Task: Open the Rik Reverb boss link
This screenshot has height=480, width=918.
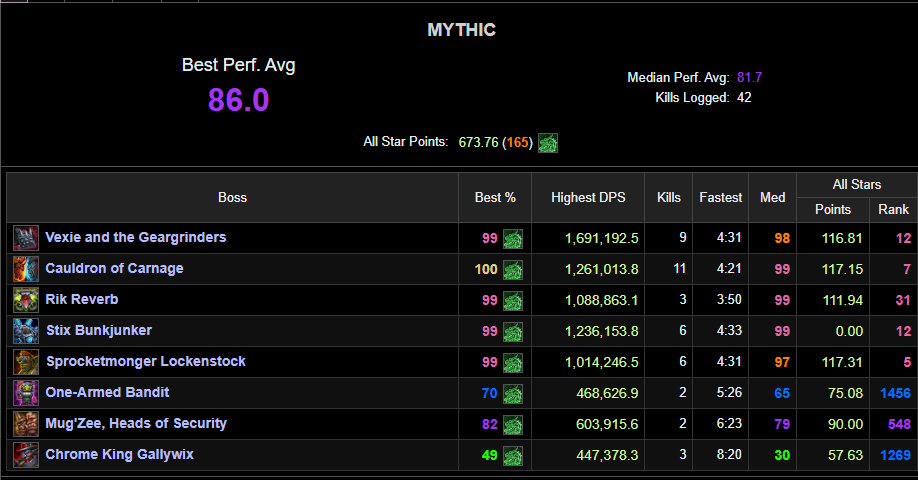Action: [x=82, y=299]
